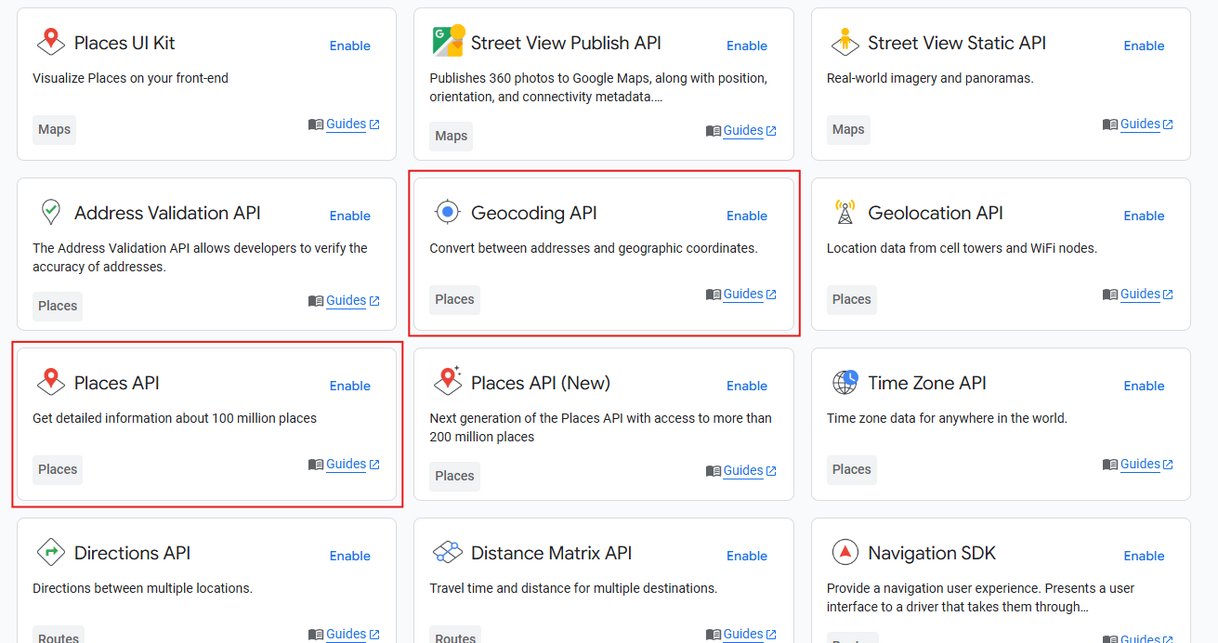Enable the Street View Static API
The width and height of the screenshot is (1218, 643).
[1144, 46]
